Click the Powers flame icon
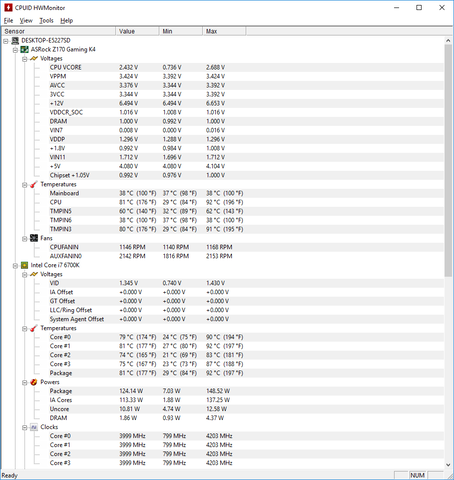The height and width of the screenshot is (480, 454). (34, 382)
